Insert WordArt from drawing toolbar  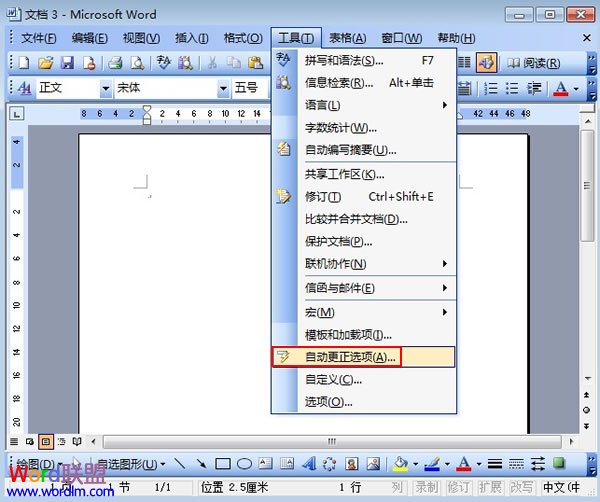point(308,464)
